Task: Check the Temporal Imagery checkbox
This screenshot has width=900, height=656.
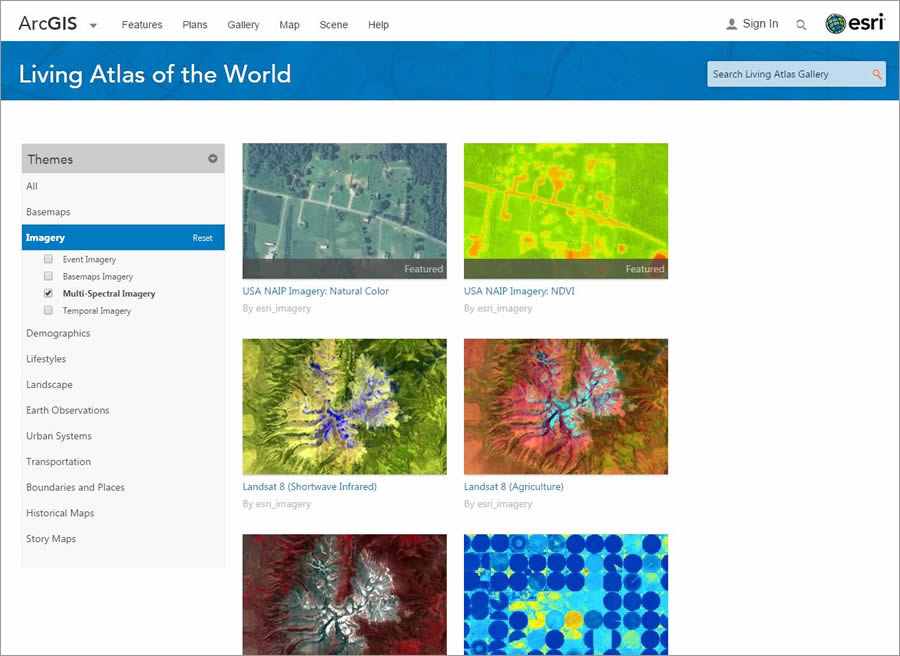Action: tap(48, 310)
